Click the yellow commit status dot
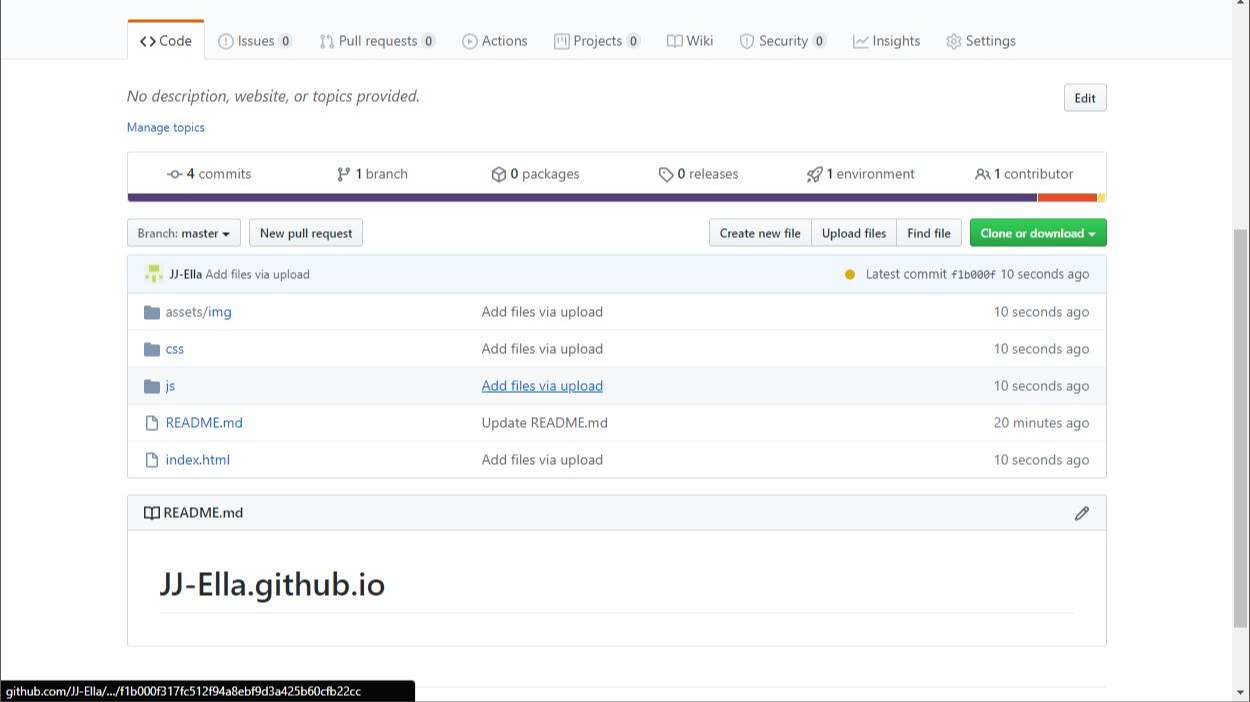This screenshot has height=702, width=1250. tap(850, 275)
